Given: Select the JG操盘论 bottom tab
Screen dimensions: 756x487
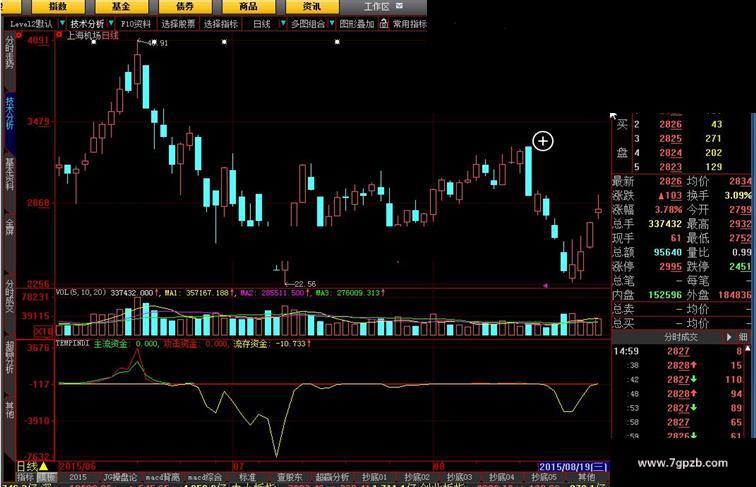Looking at the screenshot, I should point(120,477).
